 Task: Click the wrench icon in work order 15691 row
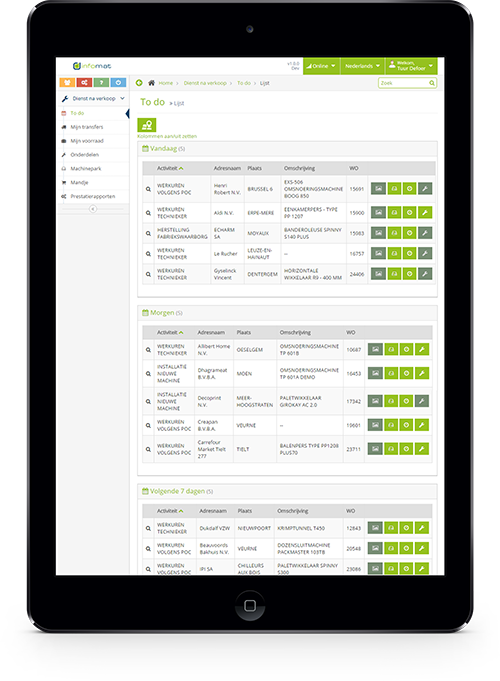point(425,189)
